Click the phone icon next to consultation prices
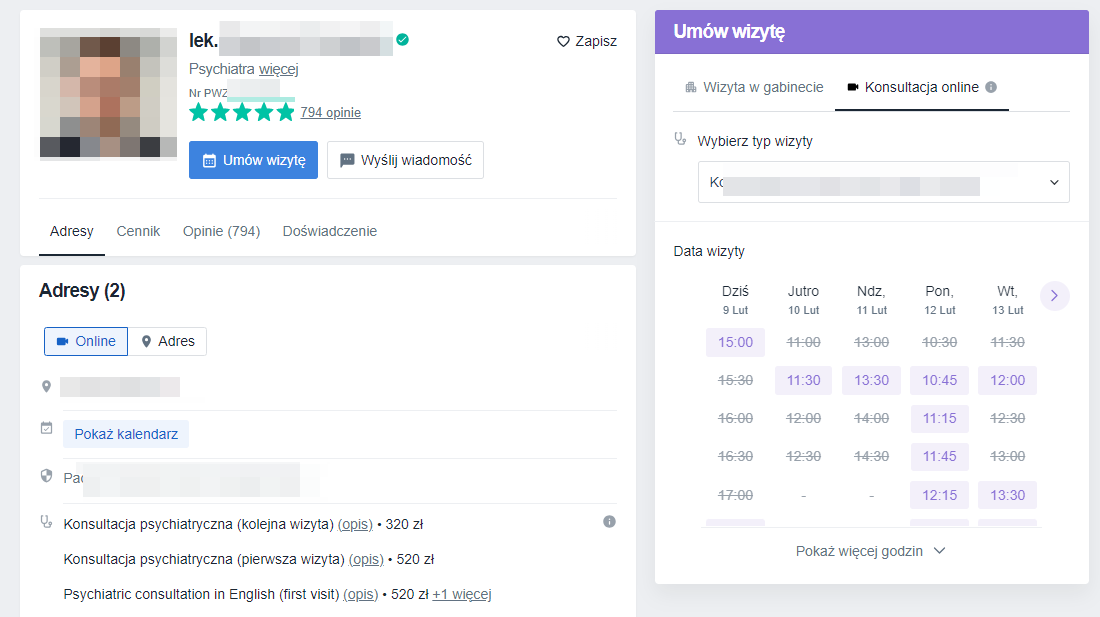Image resolution: width=1100 pixels, height=617 pixels. coord(46,521)
